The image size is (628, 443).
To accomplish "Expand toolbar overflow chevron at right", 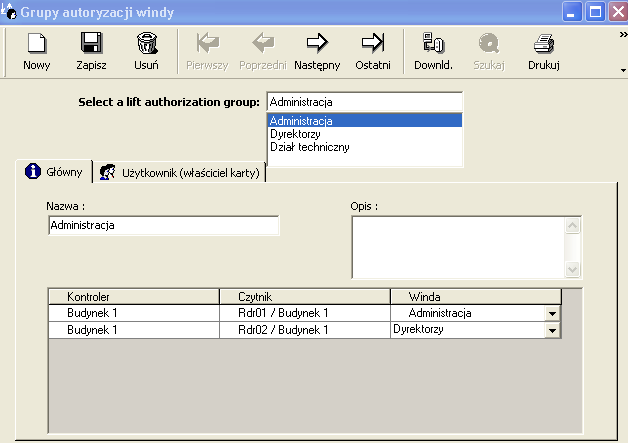I will tap(623, 34).
